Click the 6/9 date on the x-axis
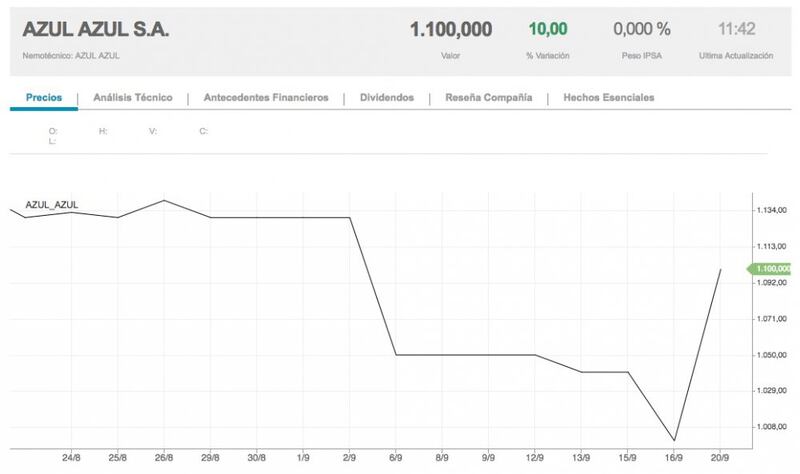 pos(395,456)
